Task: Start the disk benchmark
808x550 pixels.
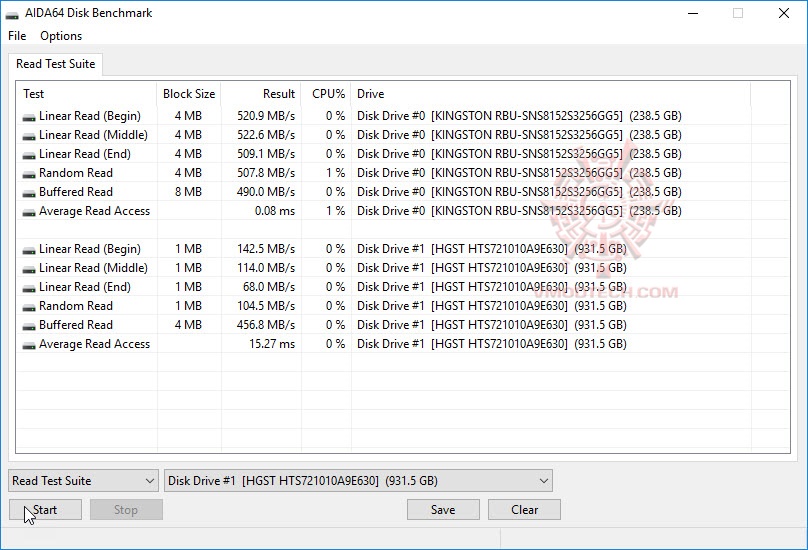Action: click(x=45, y=510)
